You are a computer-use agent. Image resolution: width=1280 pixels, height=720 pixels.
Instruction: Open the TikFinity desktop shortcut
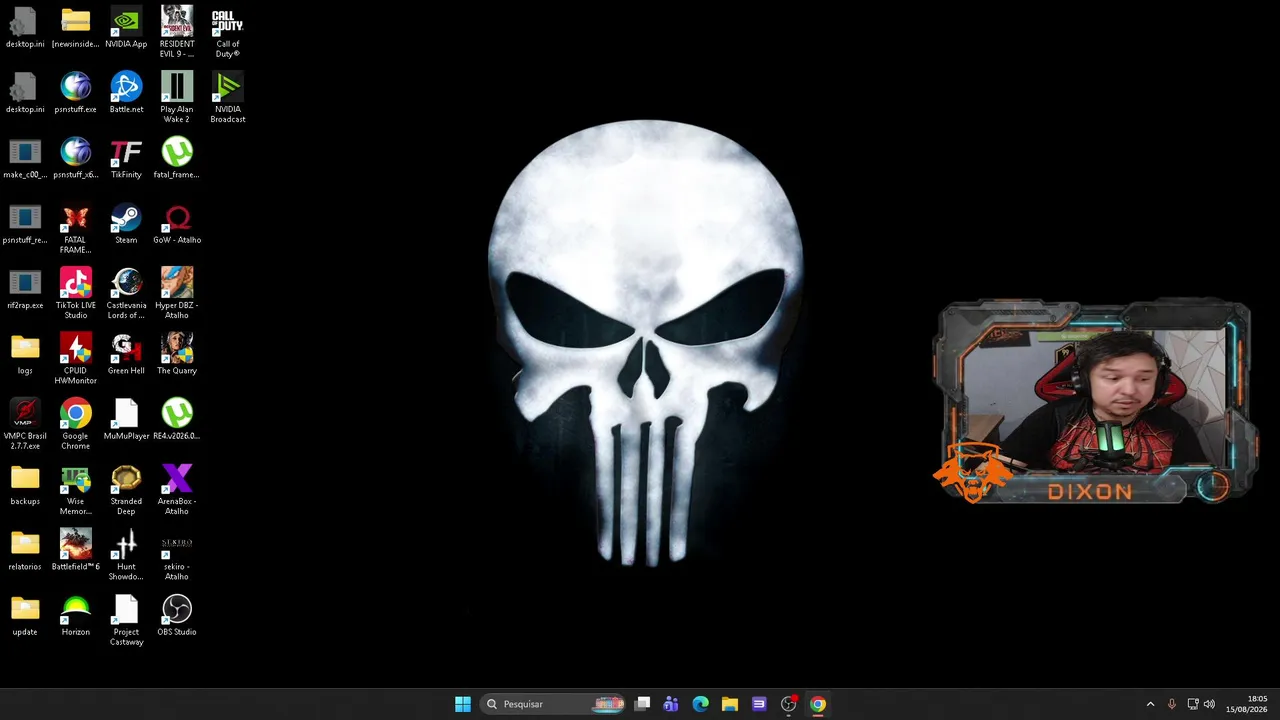point(126,158)
